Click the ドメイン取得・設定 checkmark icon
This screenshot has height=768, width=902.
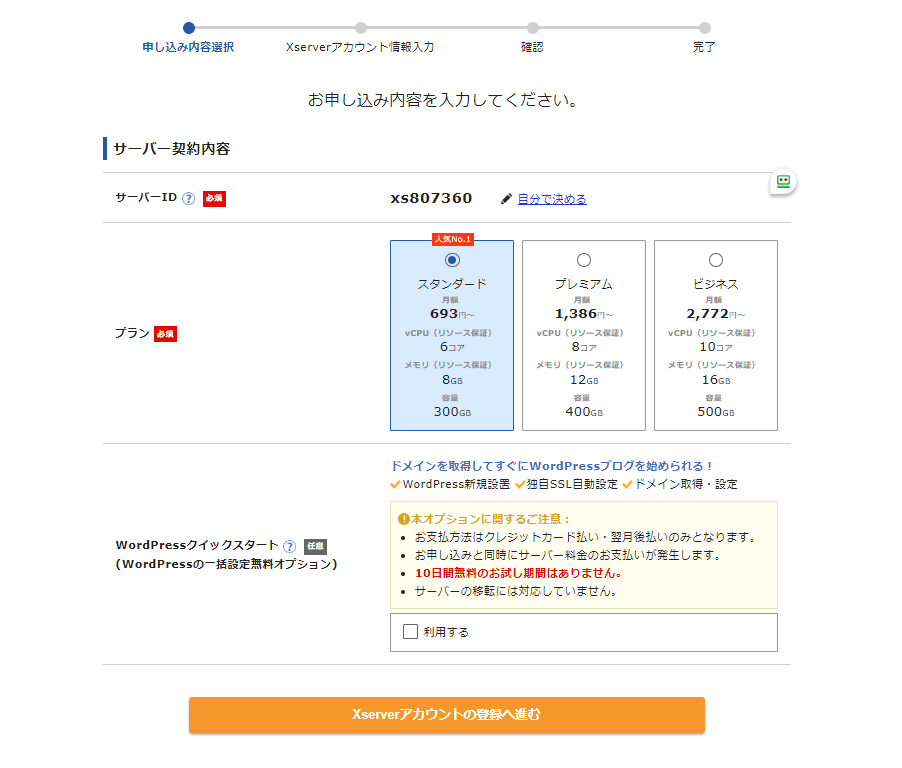click(x=627, y=485)
